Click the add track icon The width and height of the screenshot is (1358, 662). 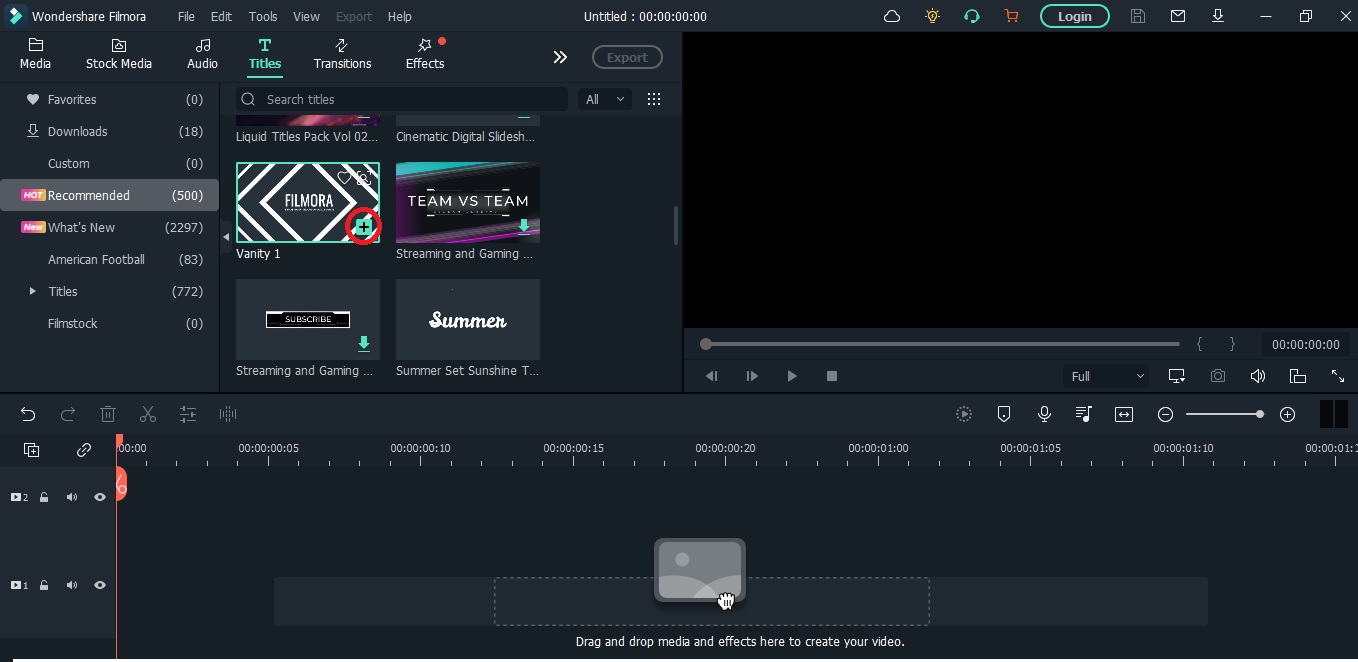click(x=32, y=450)
